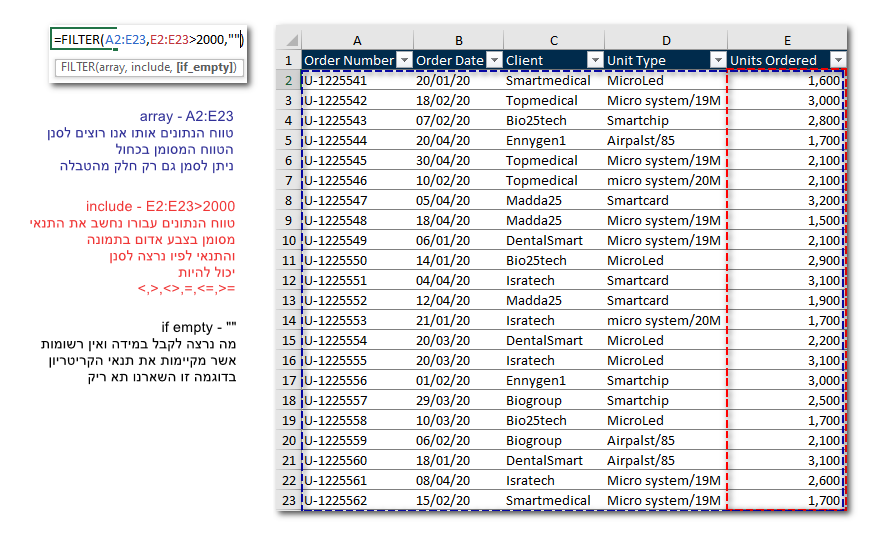Click date cell 06/01/20
This screenshot has height=537, width=873.
click(x=458, y=240)
